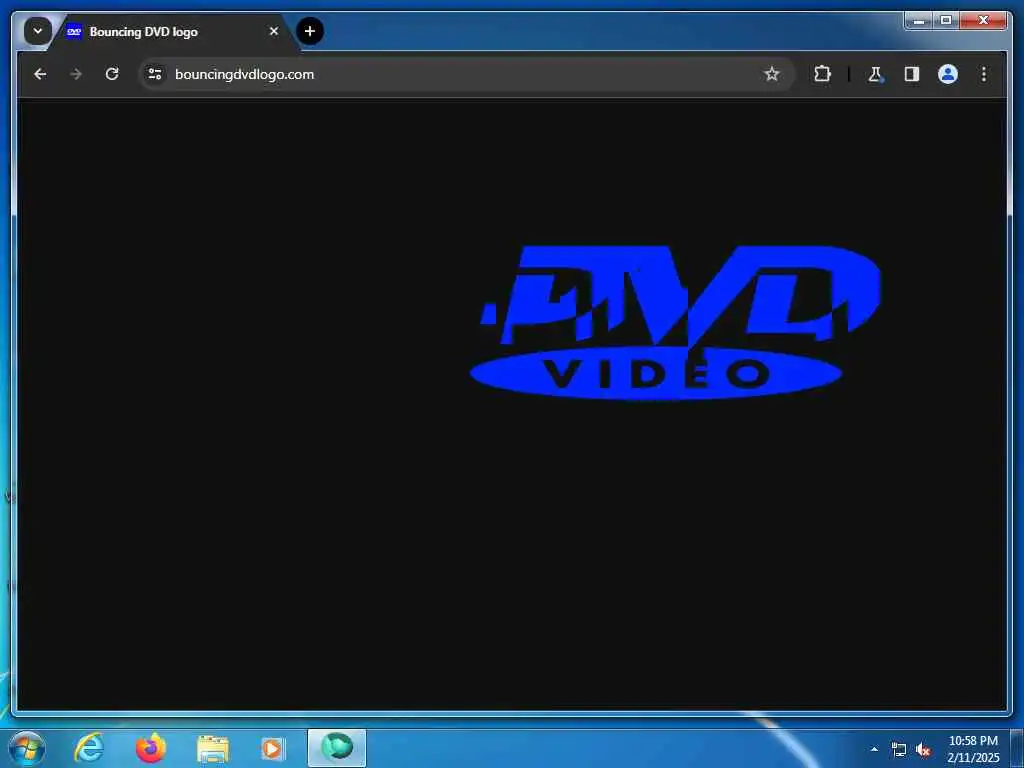Close the Bouncing DVD logo tab
The image size is (1024, 768).
pyautogui.click(x=274, y=31)
